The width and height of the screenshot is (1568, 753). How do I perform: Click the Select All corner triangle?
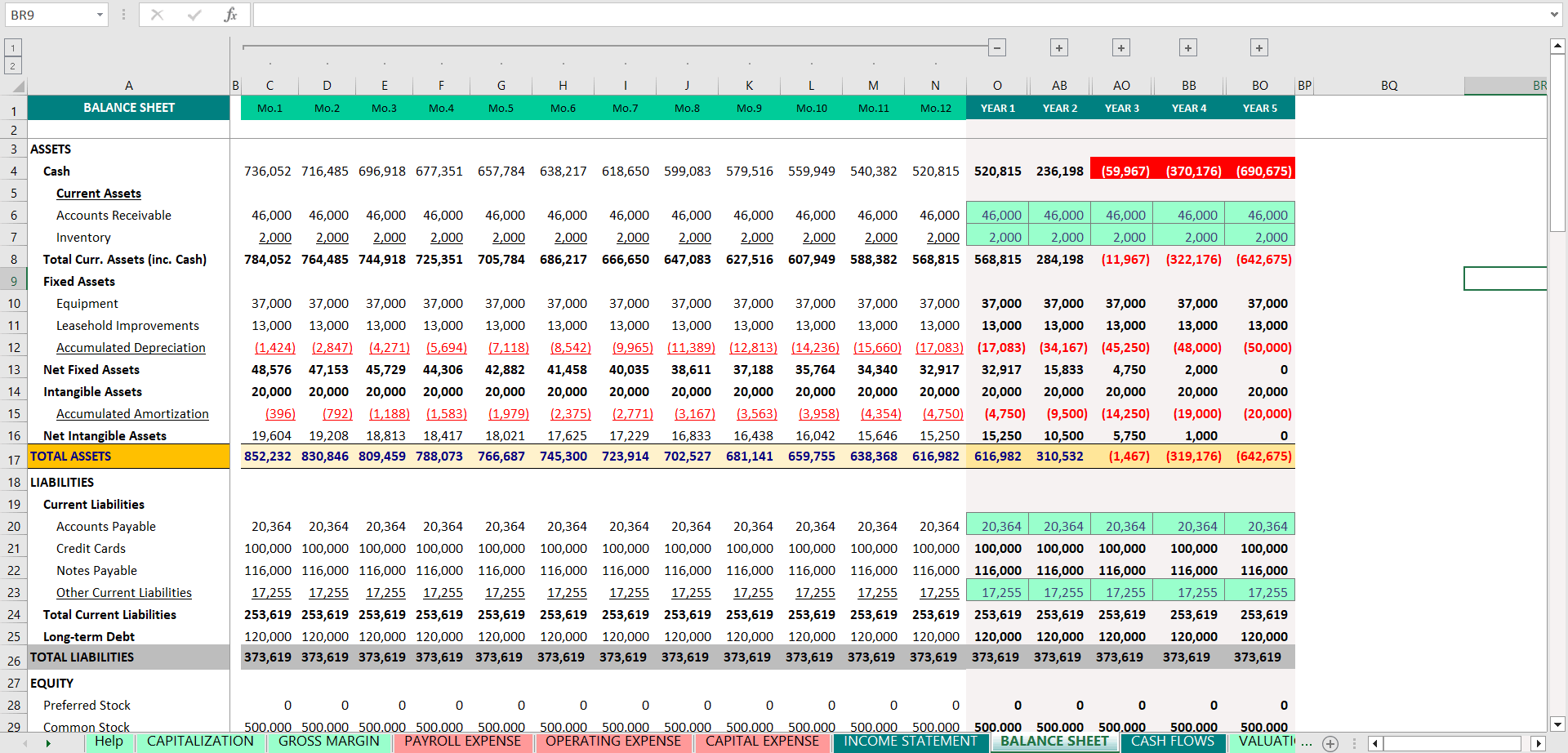click(x=16, y=86)
